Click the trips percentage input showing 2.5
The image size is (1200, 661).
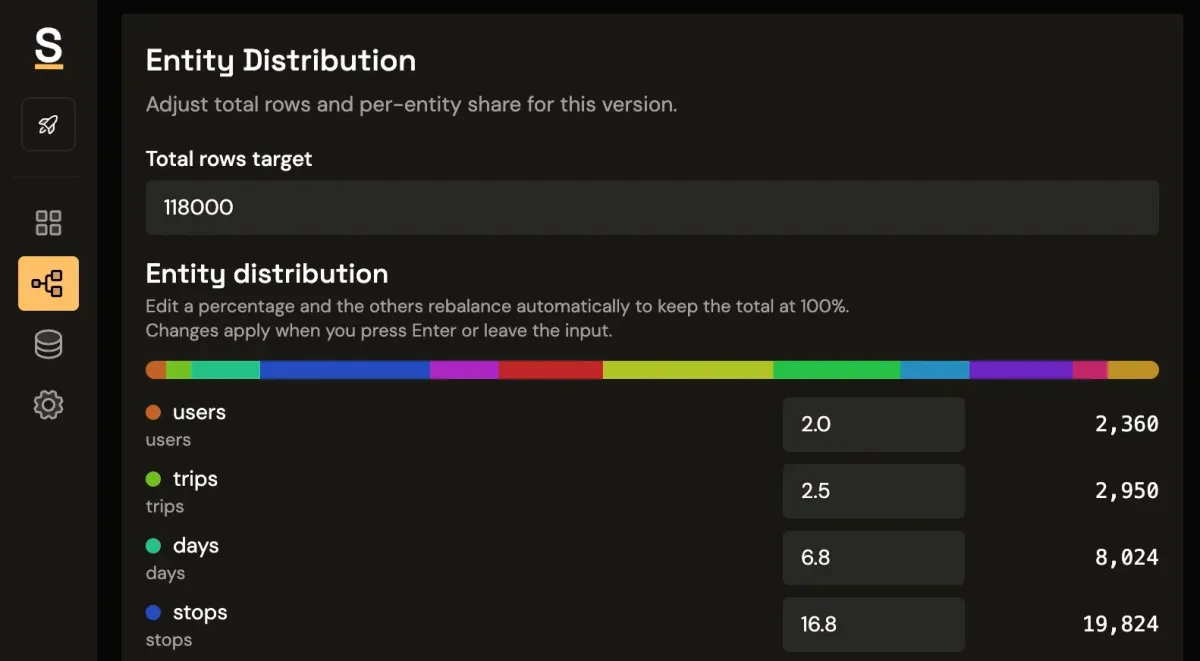click(x=873, y=491)
